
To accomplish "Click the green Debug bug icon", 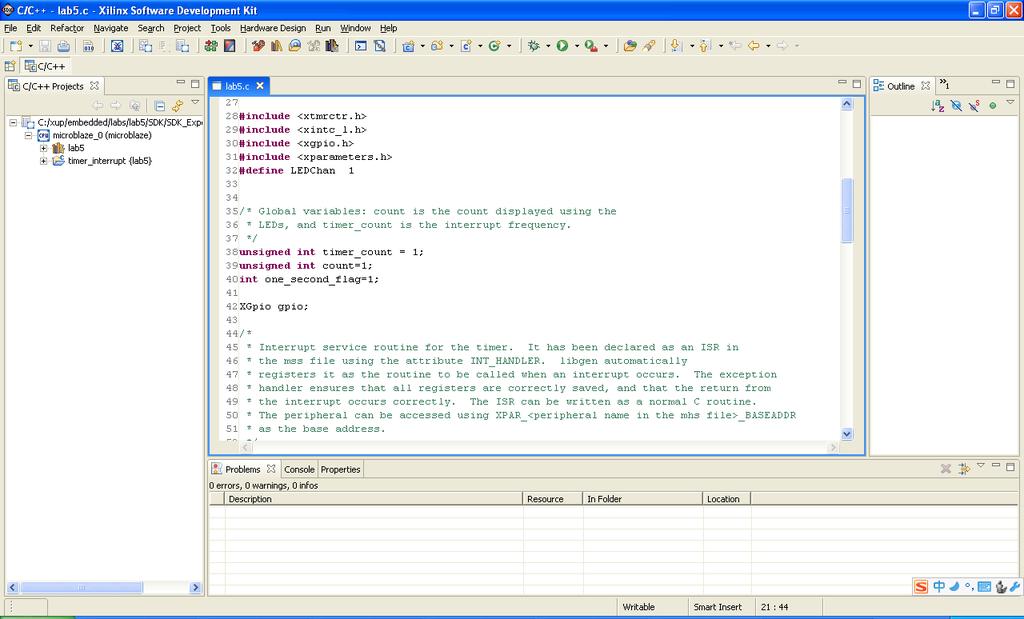I will 534,46.
